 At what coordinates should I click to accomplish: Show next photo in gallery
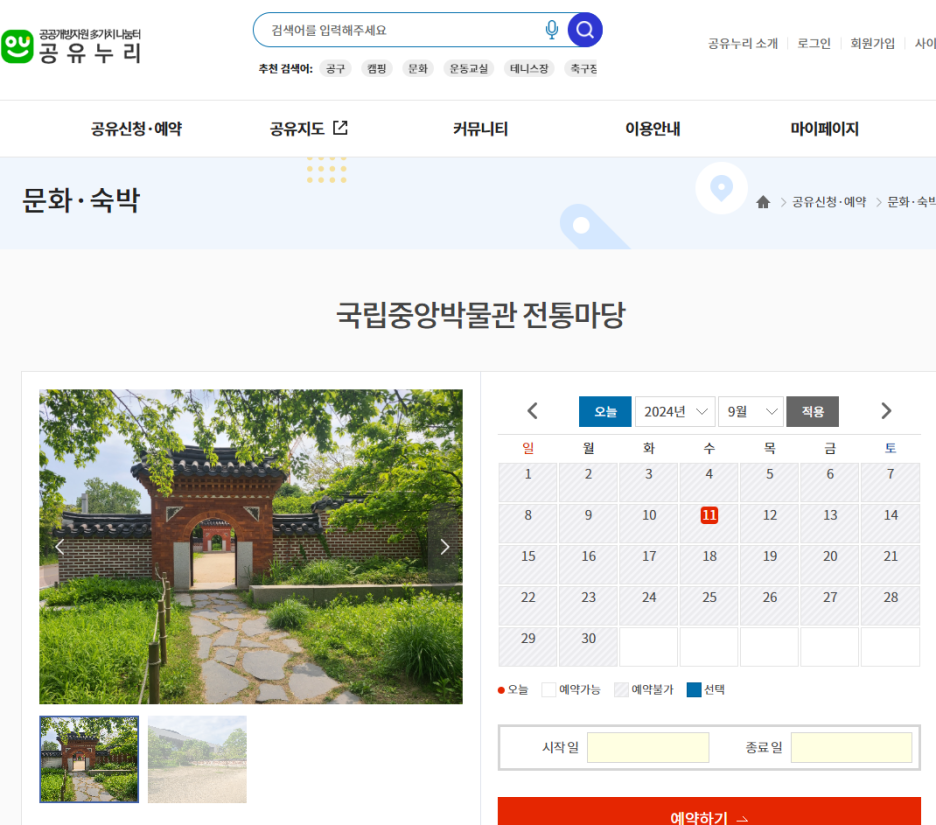pyautogui.click(x=445, y=547)
